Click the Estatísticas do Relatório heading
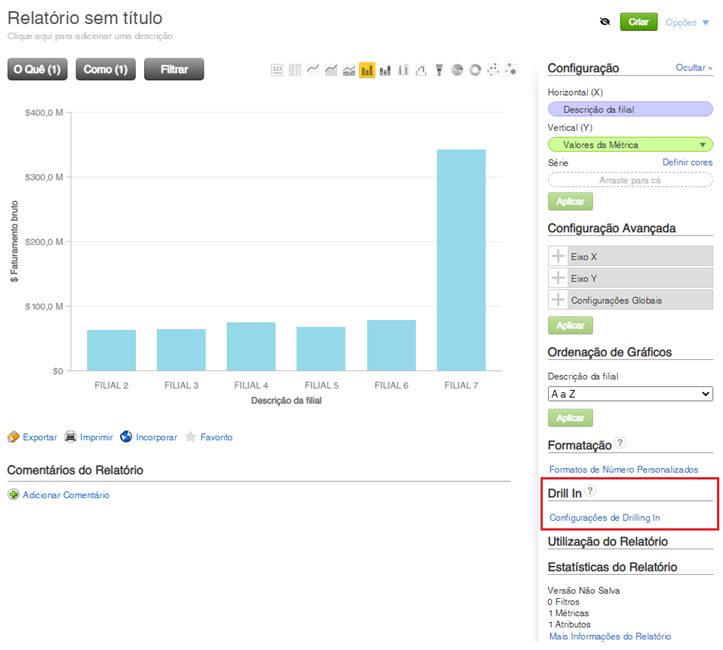 [x=612, y=567]
